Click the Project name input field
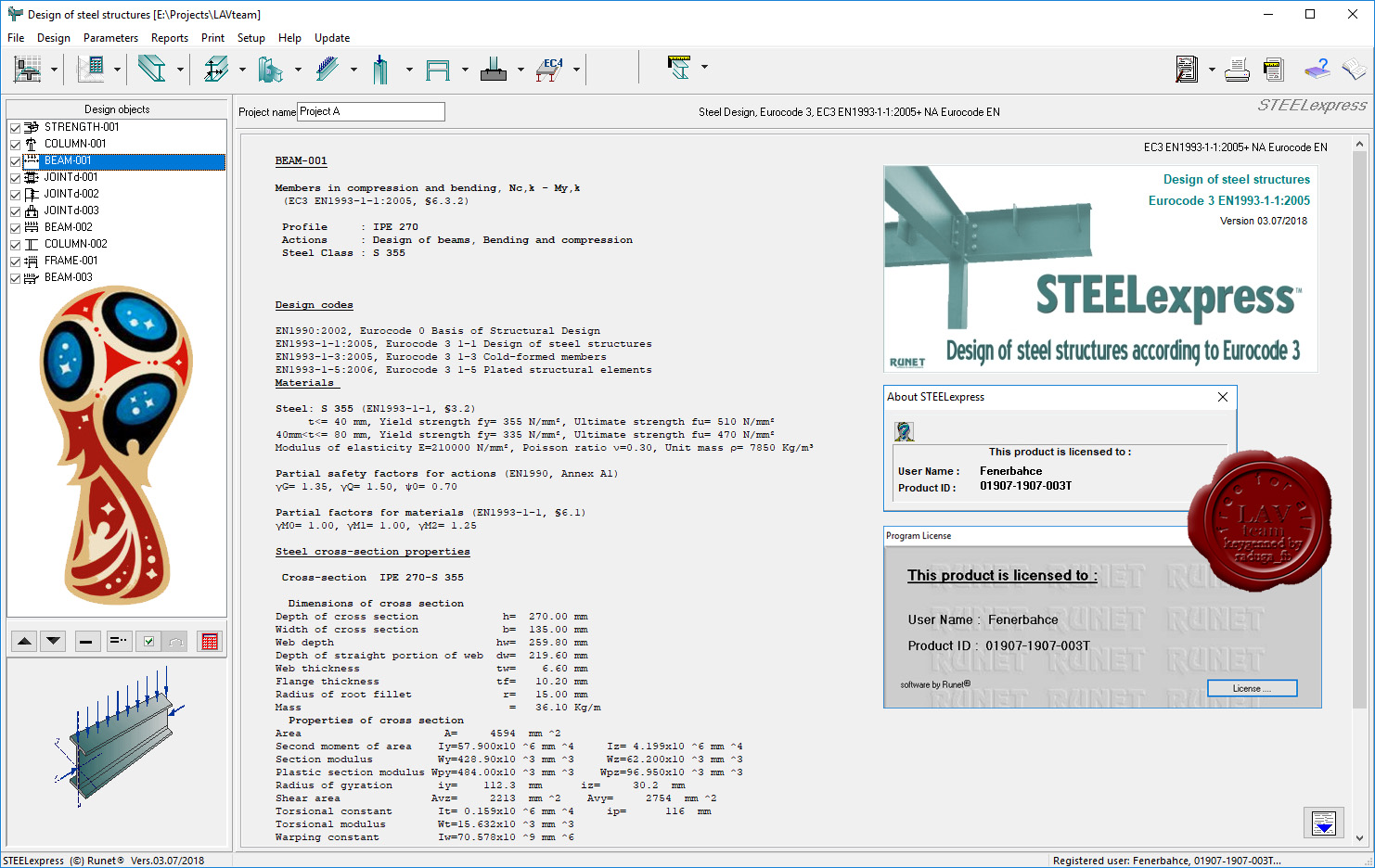This screenshot has height=868, width=1375. click(x=371, y=111)
